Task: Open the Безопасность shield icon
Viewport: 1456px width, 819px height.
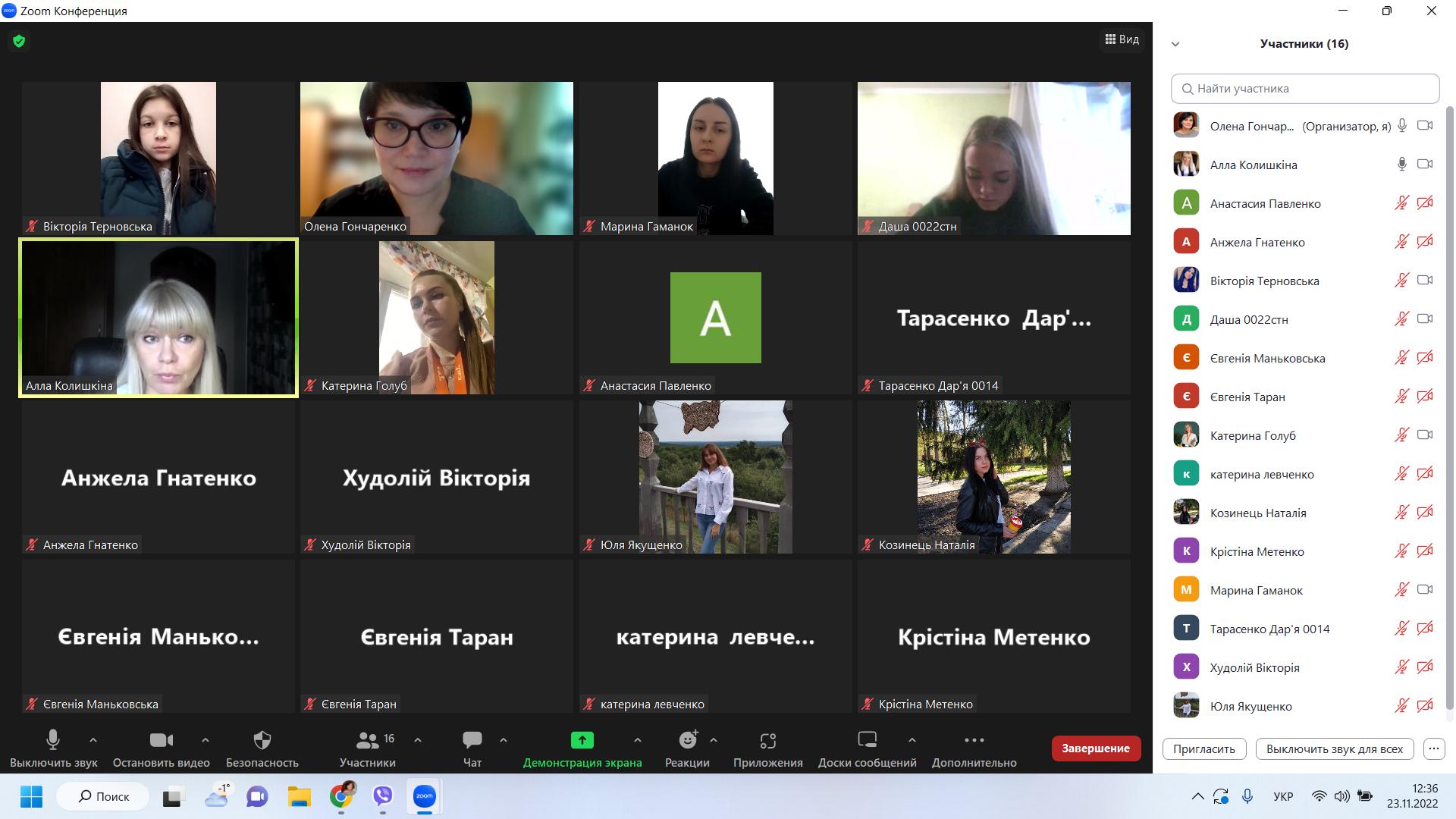Action: pyautogui.click(x=262, y=740)
